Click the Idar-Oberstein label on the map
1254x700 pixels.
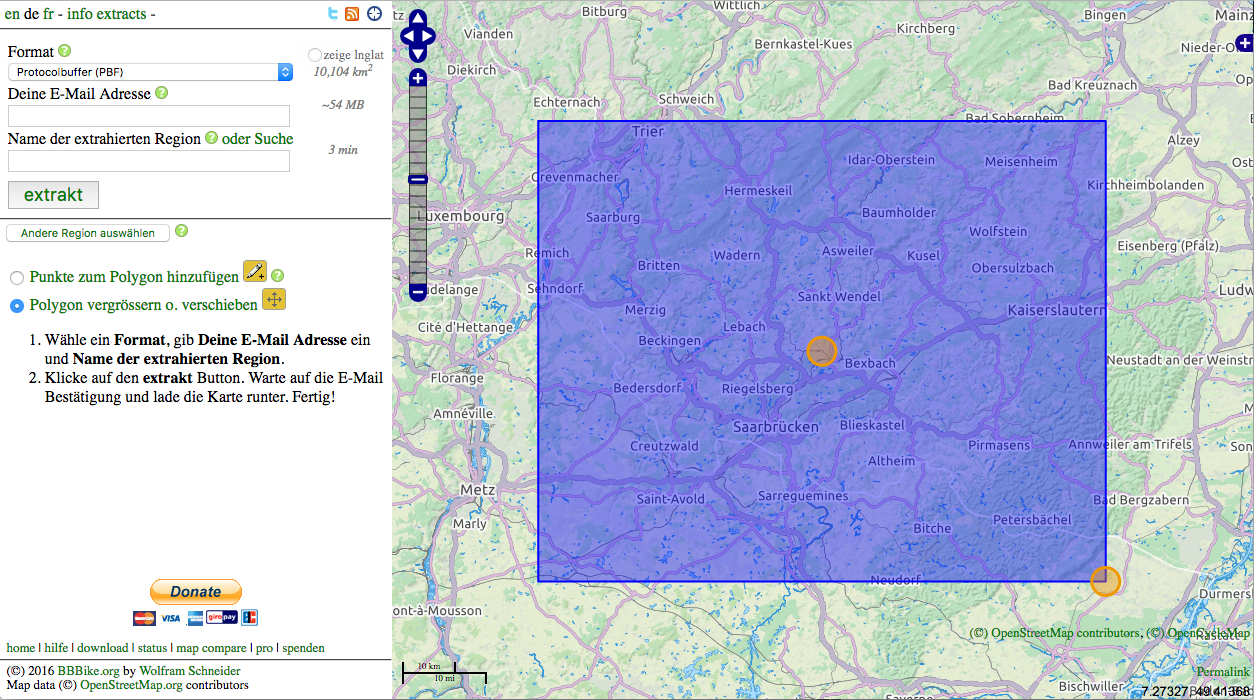[891, 160]
